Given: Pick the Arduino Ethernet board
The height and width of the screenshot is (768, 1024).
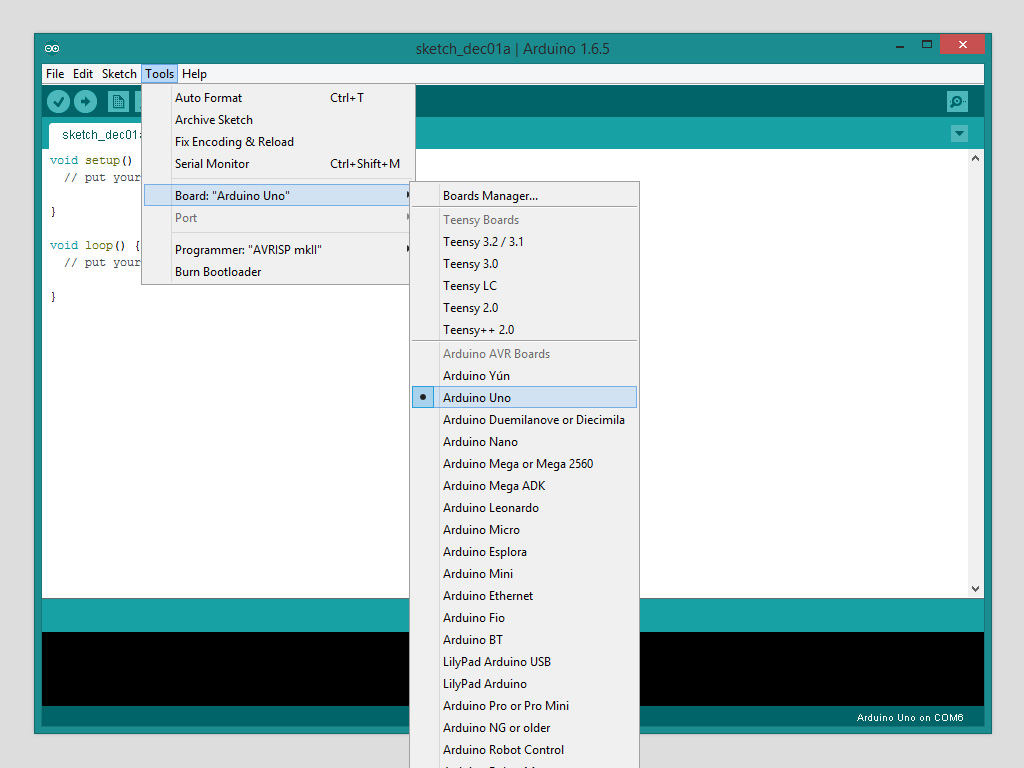Looking at the screenshot, I should (524, 596).
